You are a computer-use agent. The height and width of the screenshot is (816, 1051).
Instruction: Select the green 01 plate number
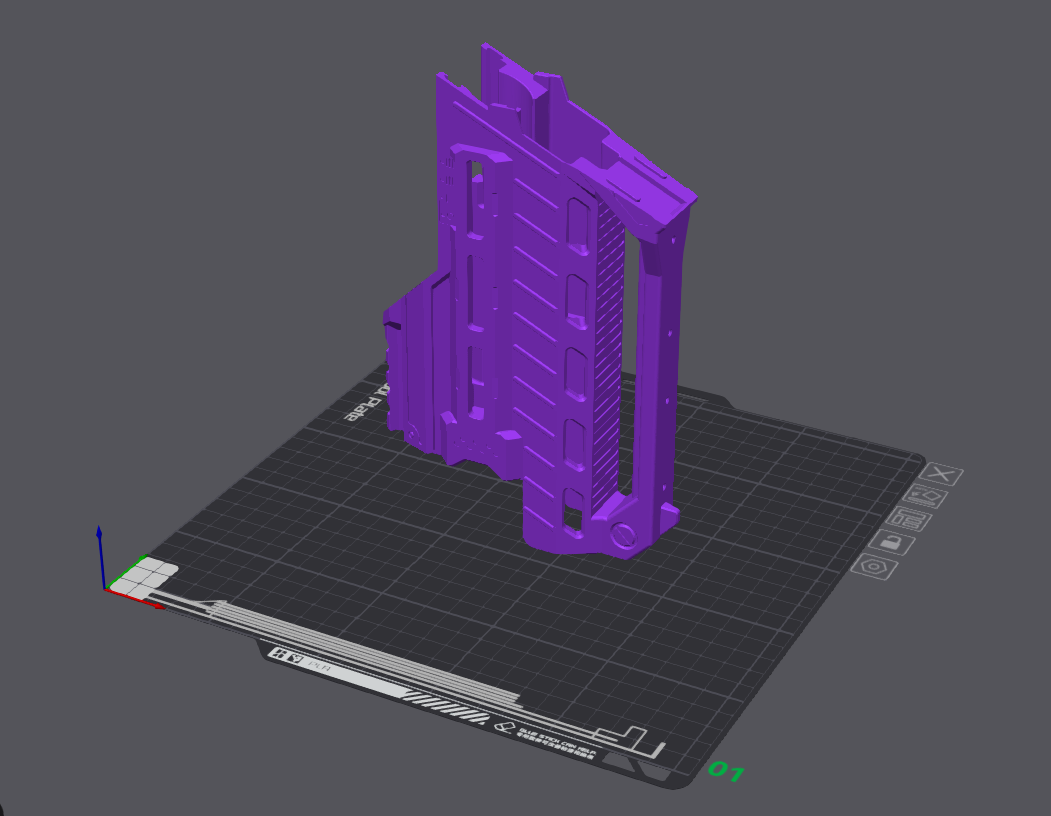click(726, 772)
